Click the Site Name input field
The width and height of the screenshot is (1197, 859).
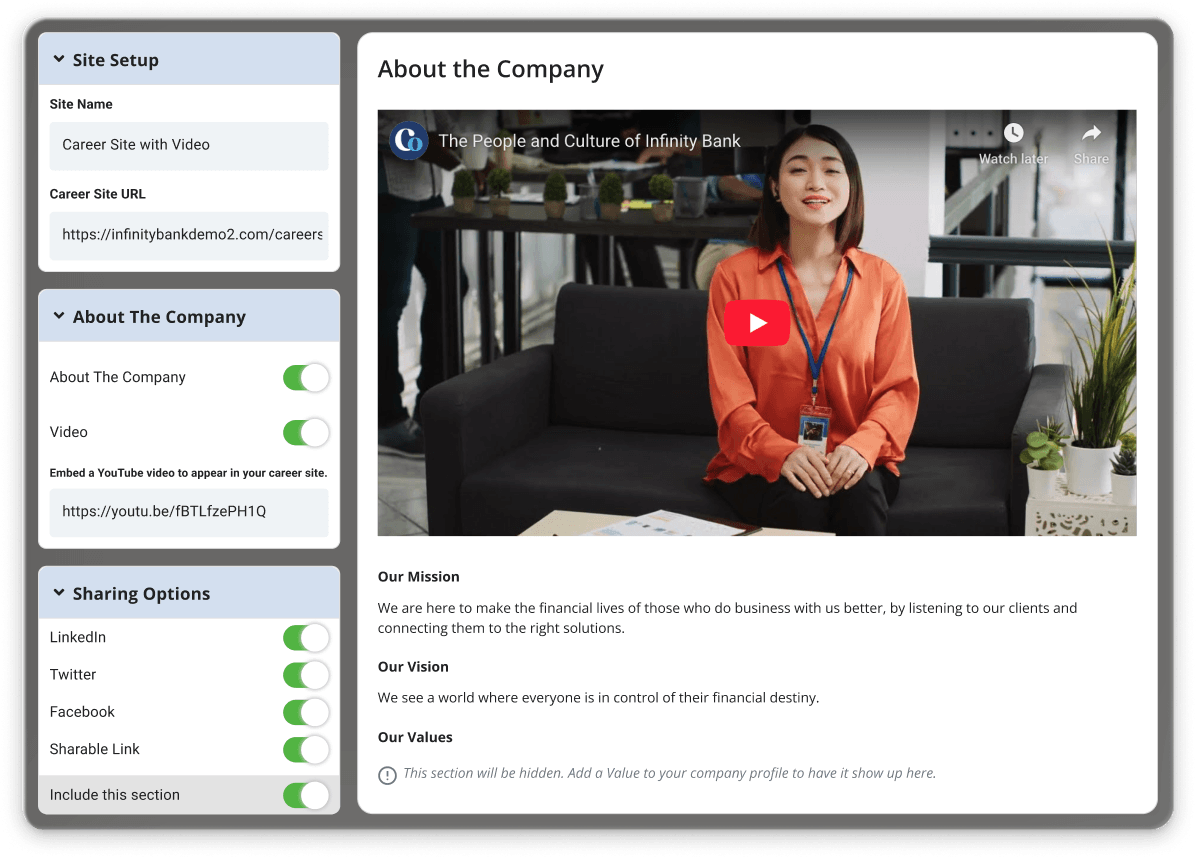(x=189, y=145)
